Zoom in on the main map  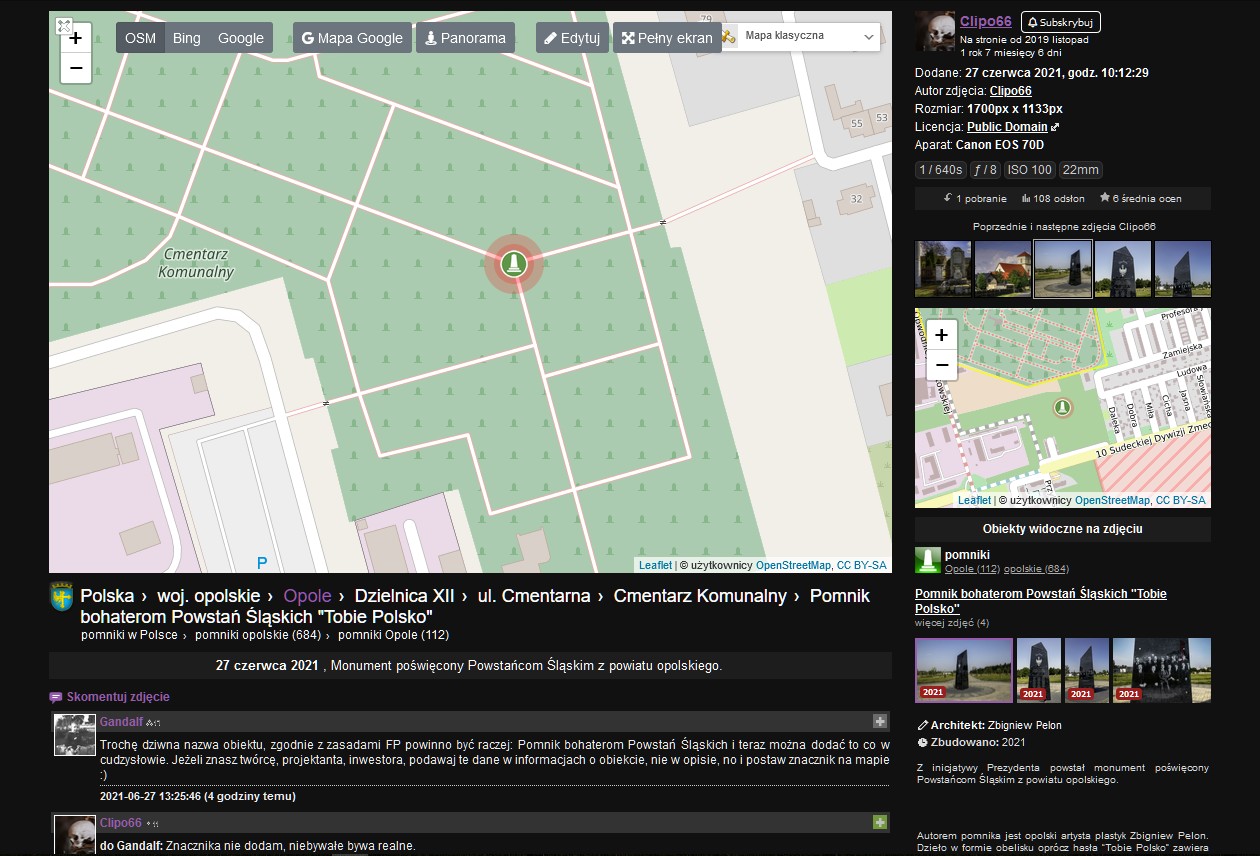pos(76,38)
